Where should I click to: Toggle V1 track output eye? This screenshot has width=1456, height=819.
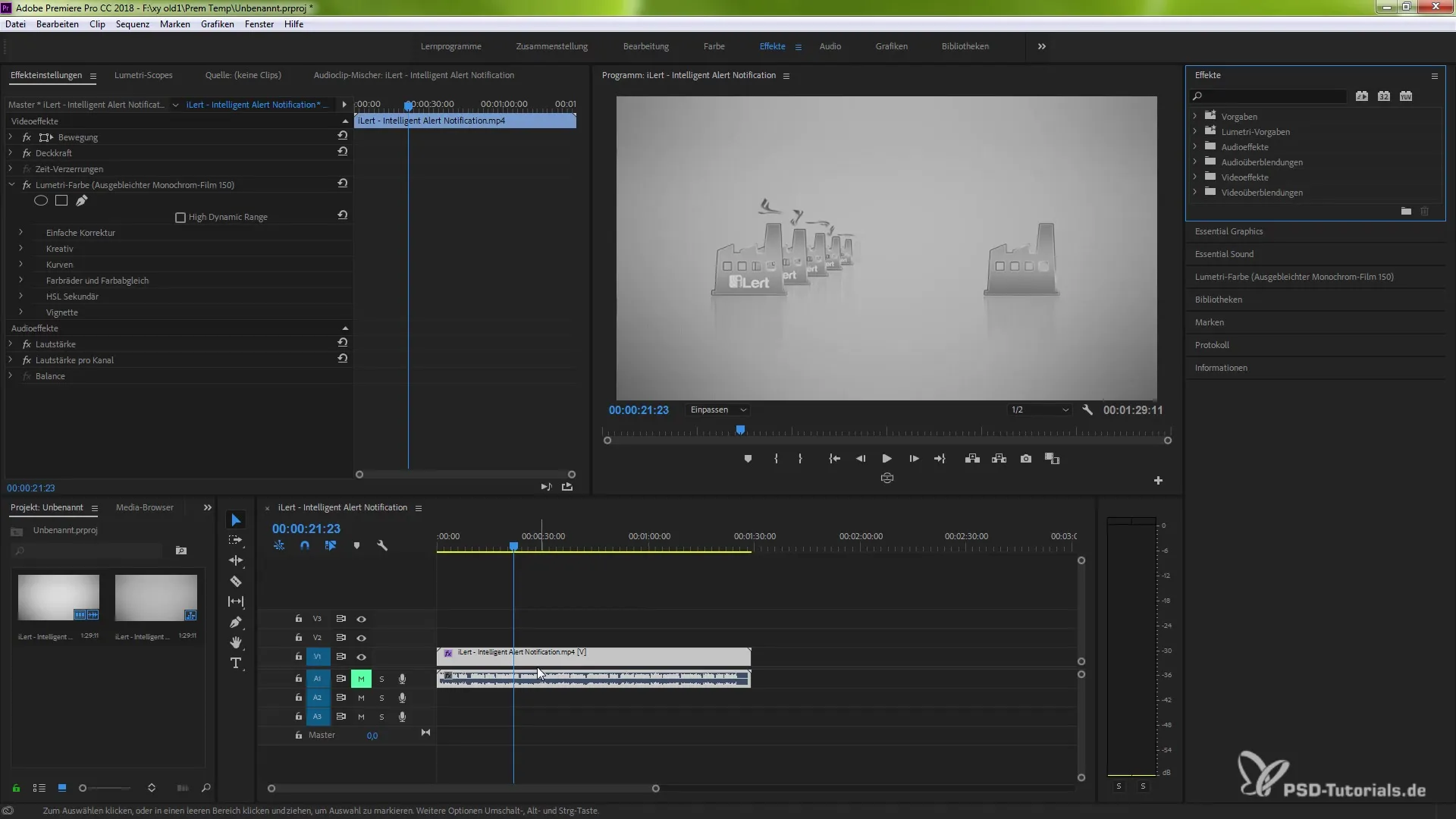(x=362, y=657)
